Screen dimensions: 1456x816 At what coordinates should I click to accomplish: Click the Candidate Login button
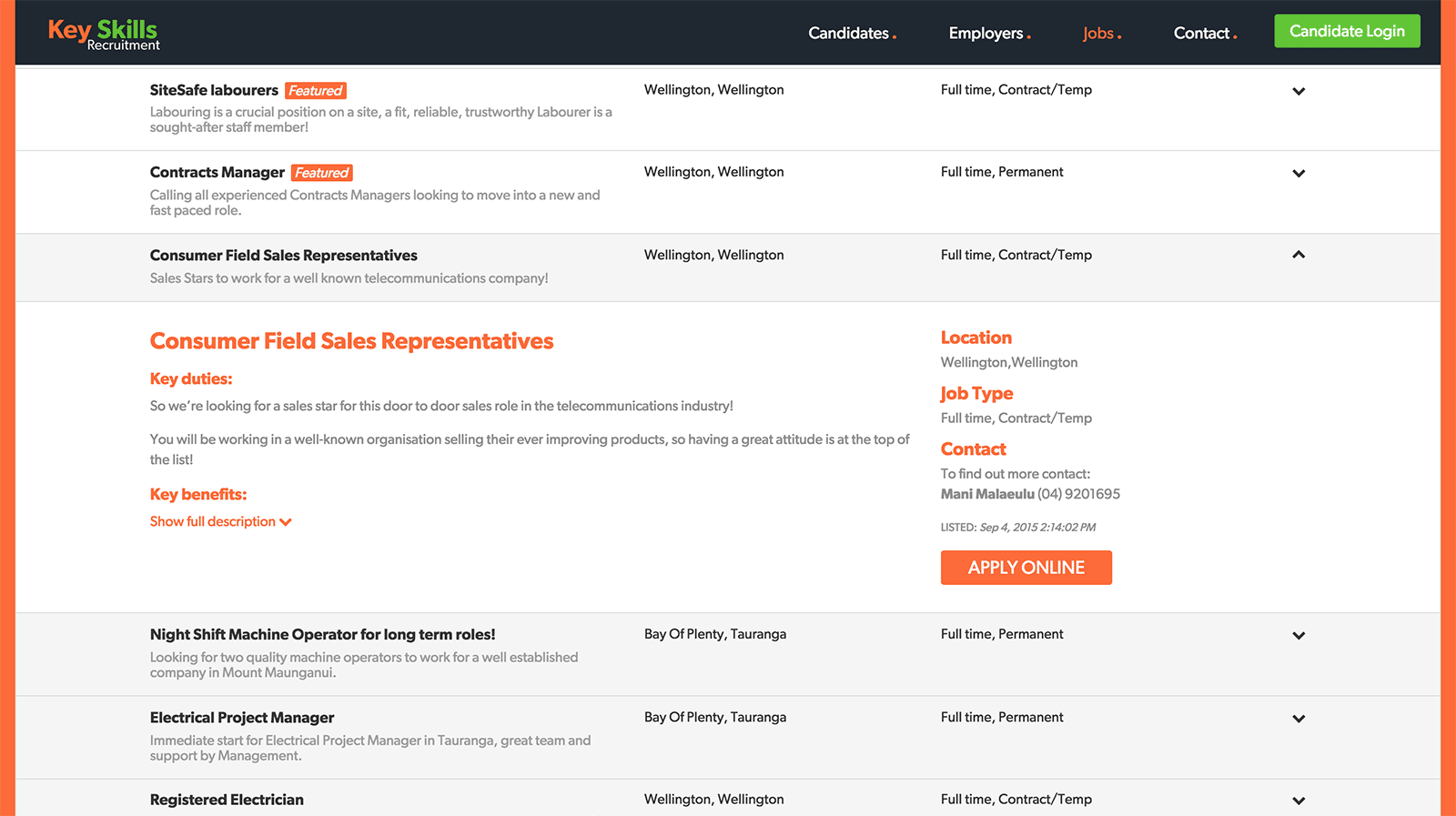click(1347, 31)
